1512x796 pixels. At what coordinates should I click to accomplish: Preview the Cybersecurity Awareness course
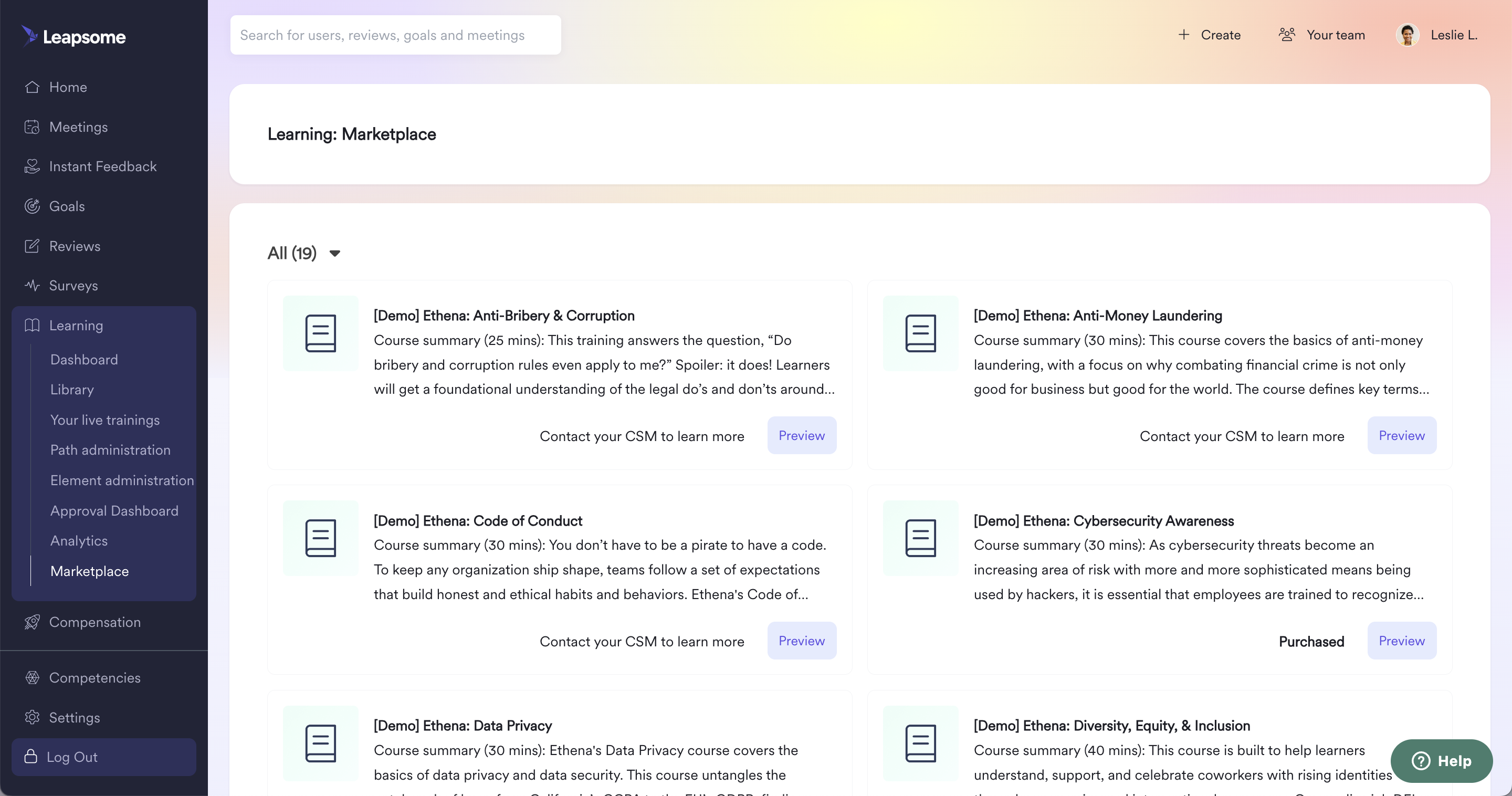point(1402,641)
